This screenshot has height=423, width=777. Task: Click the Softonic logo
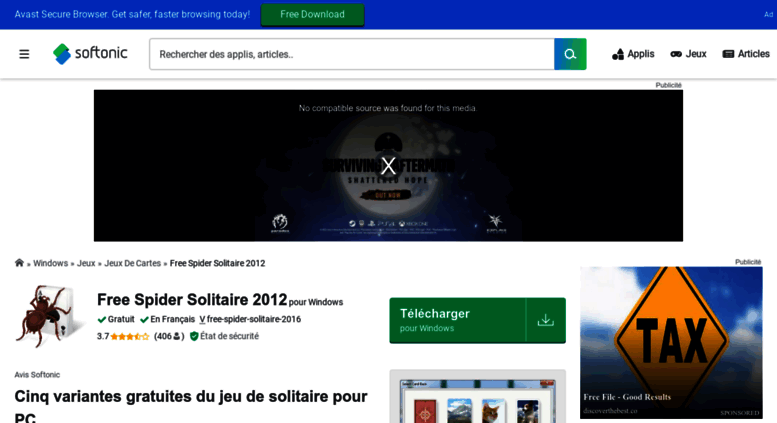tap(90, 53)
